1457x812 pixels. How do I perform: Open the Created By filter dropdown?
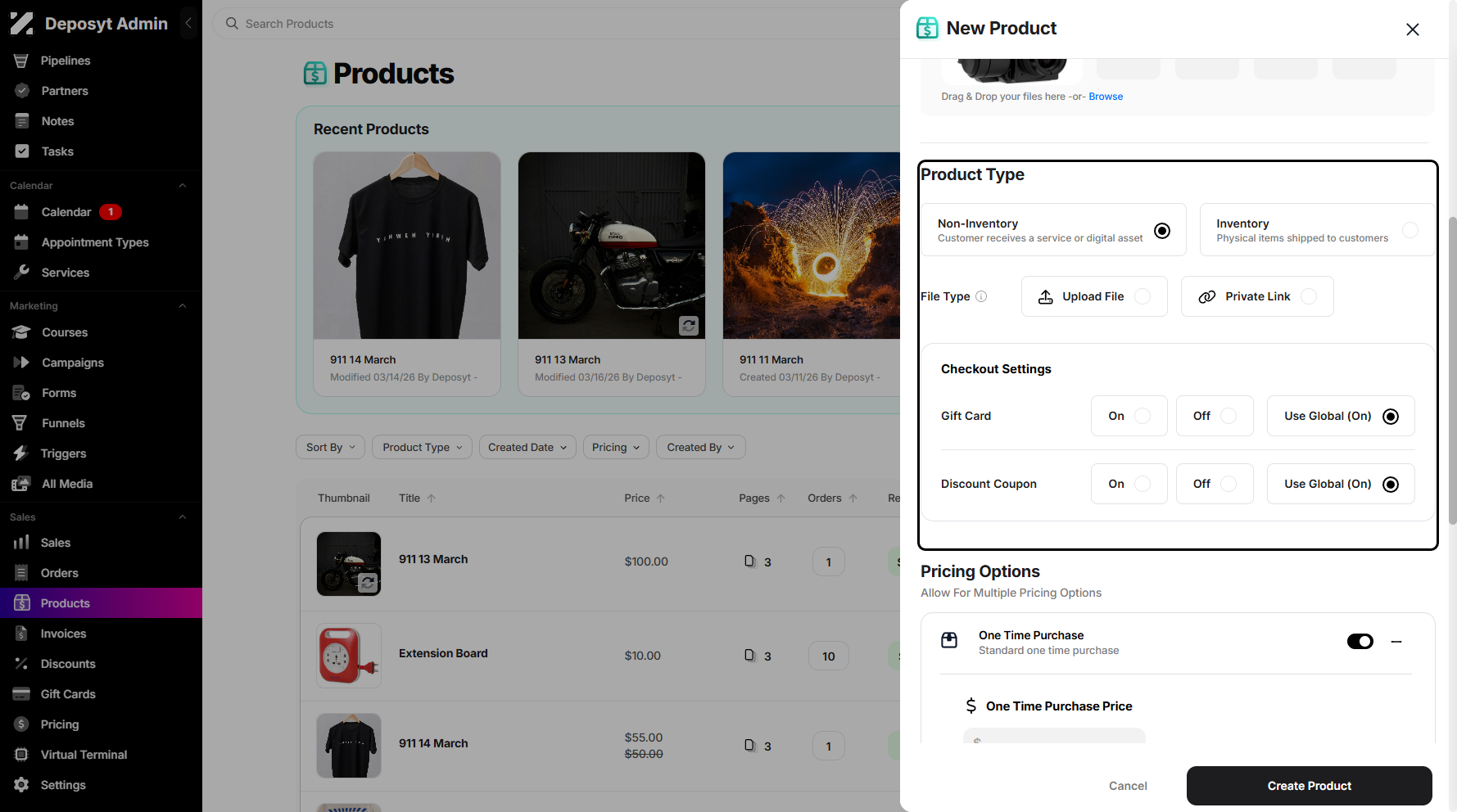click(701, 448)
